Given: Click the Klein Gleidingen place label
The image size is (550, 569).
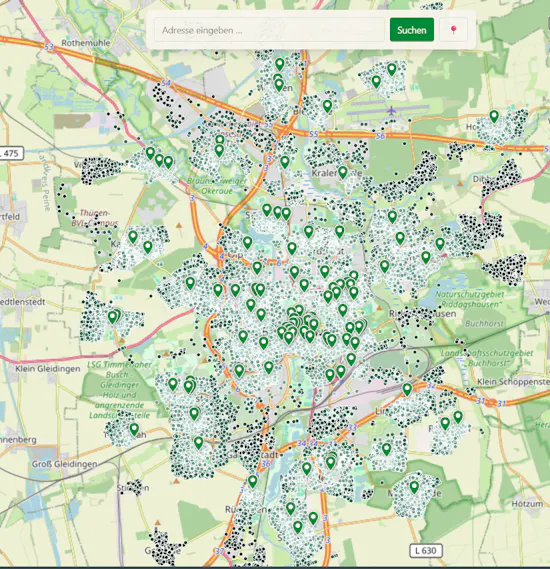Looking at the screenshot, I should (48, 369).
